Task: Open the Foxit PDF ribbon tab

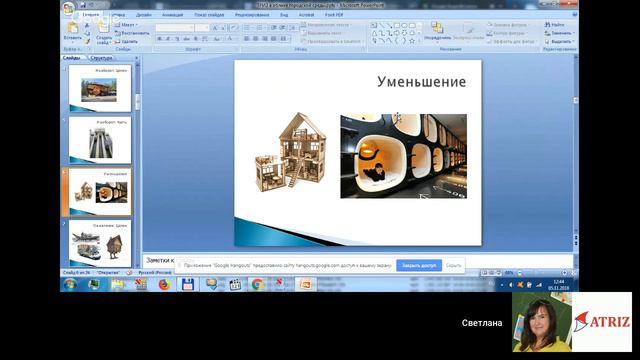Action: pyautogui.click(x=334, y=15)
